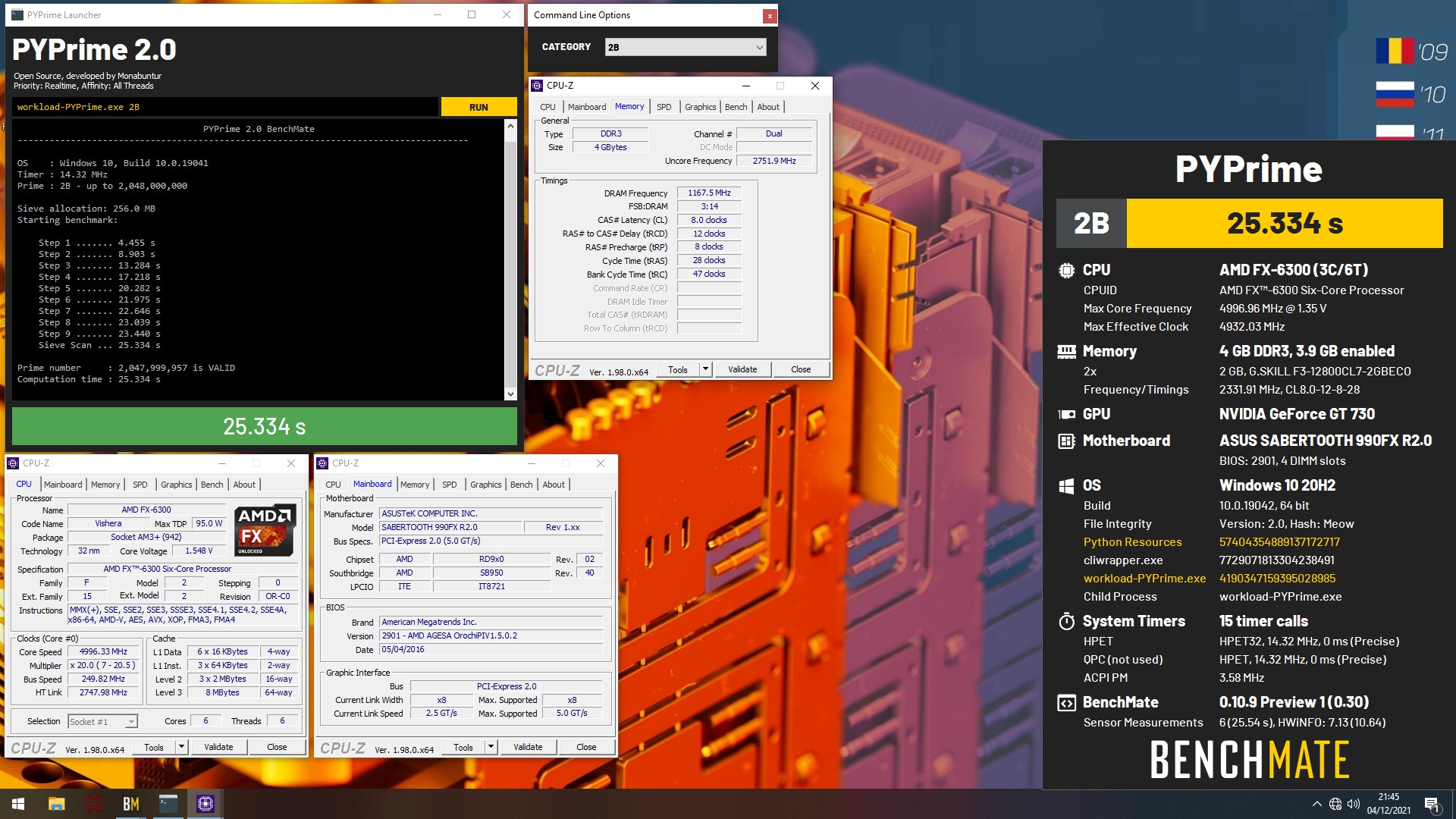This screenshot has width=1456, height=819.
Task: Click the BIOS Version 2901 field
Action: click(x=491, y=635)
